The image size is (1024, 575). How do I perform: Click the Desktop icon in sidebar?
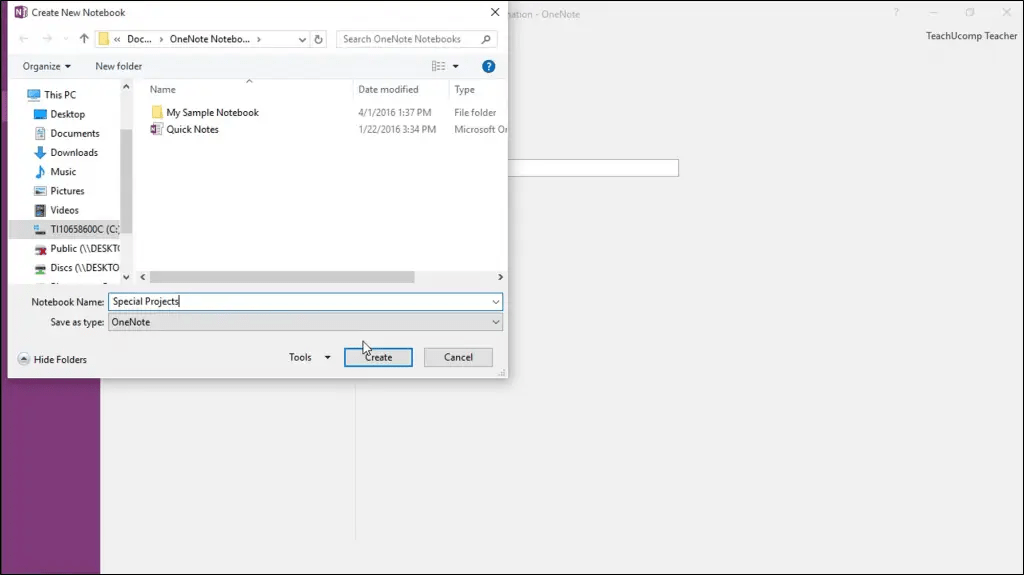(x=40, y=114)
